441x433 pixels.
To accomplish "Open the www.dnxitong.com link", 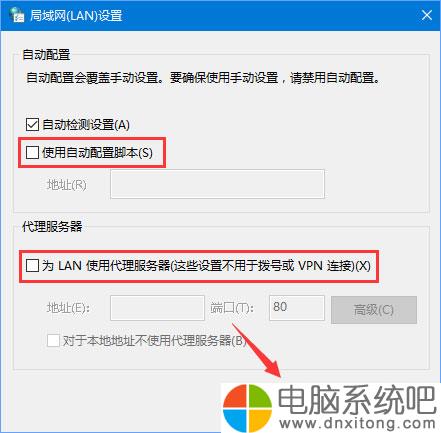I will [357, 424].
